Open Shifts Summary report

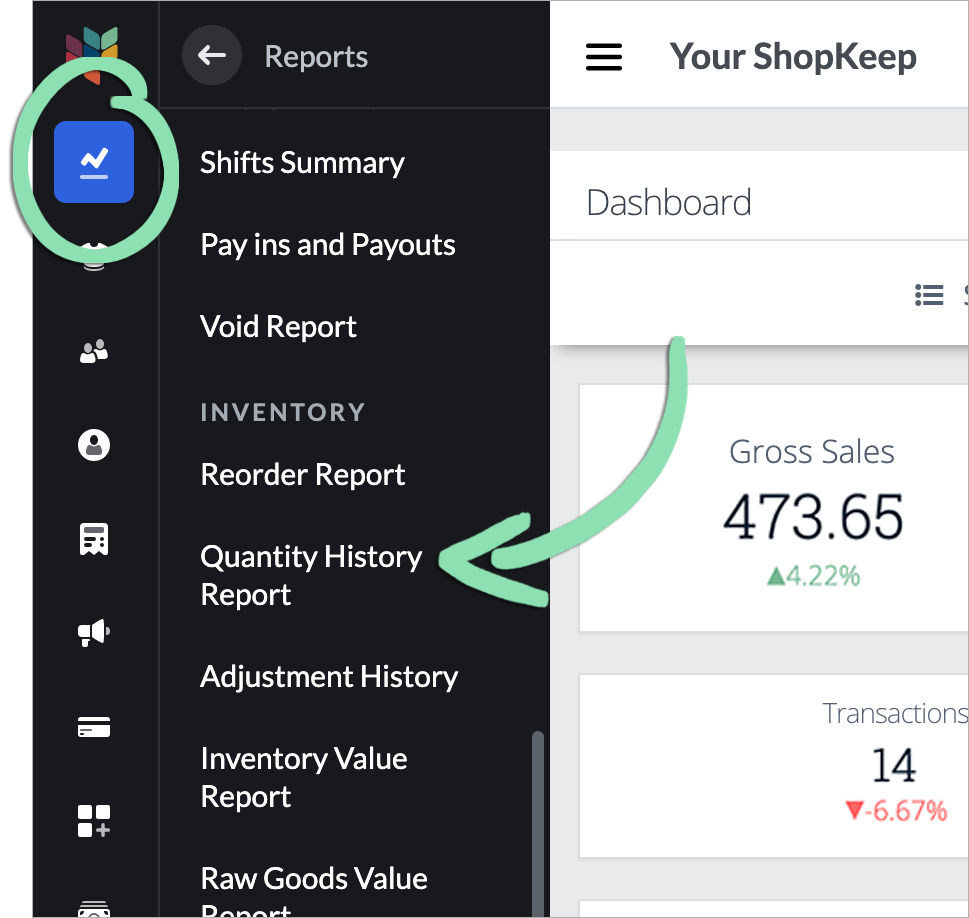pos(302,163)
